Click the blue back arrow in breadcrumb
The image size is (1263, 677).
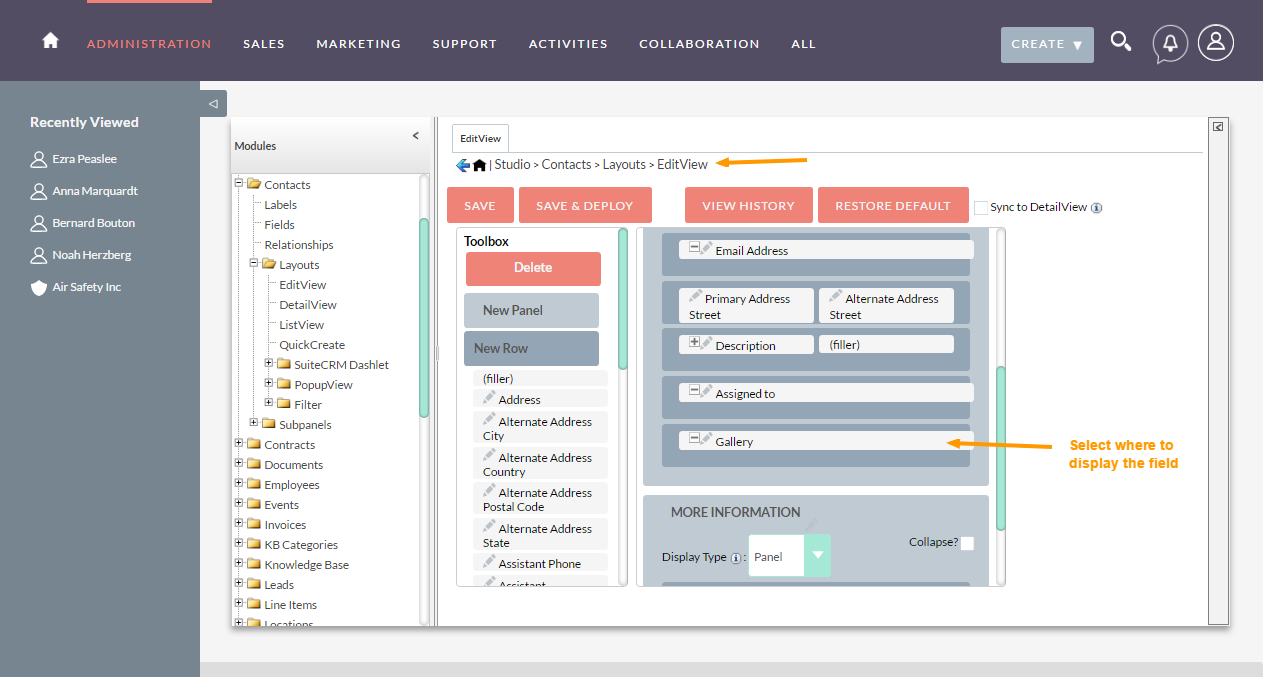coord(463,165)
